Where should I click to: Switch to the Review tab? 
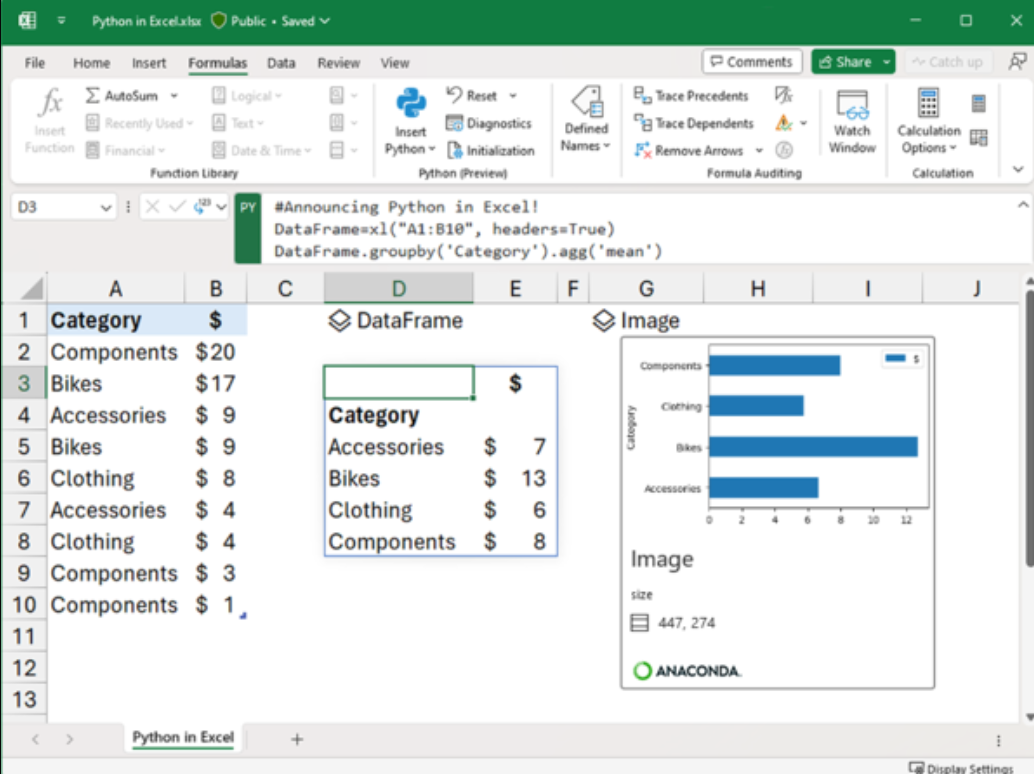pyautogui.click(x=338, y=63)
